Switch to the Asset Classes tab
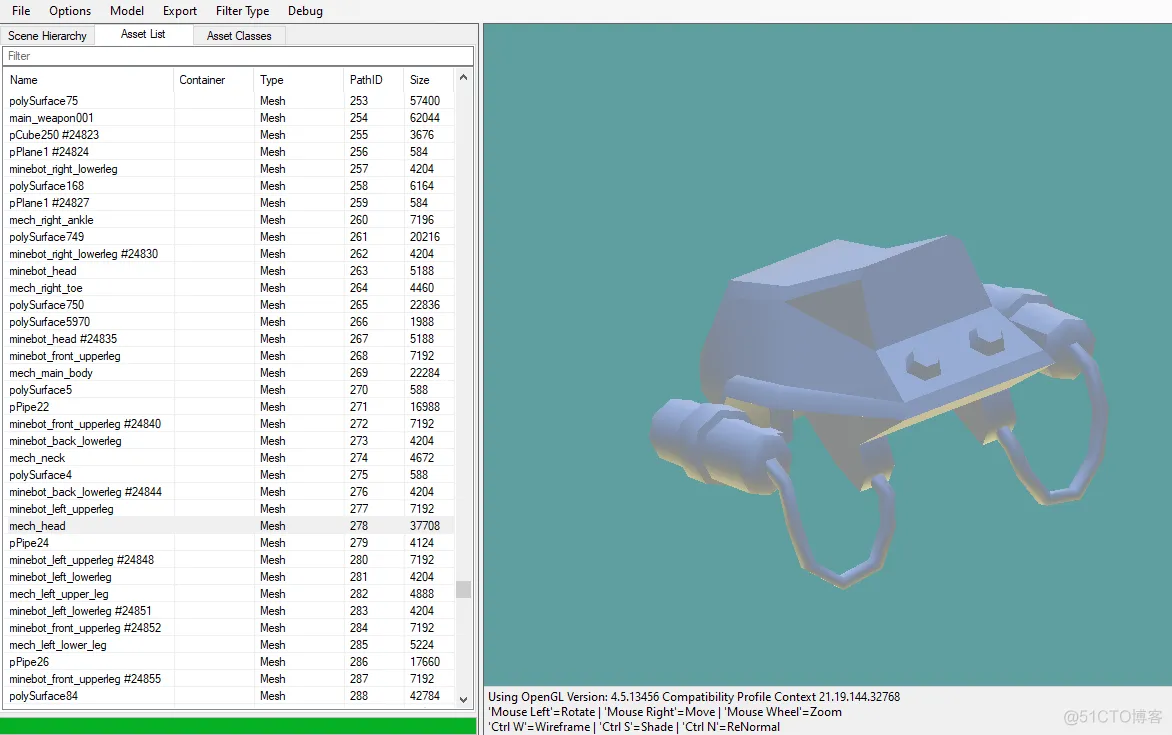The width and height of the screenshot is (1172, 735). coord(239,36)
